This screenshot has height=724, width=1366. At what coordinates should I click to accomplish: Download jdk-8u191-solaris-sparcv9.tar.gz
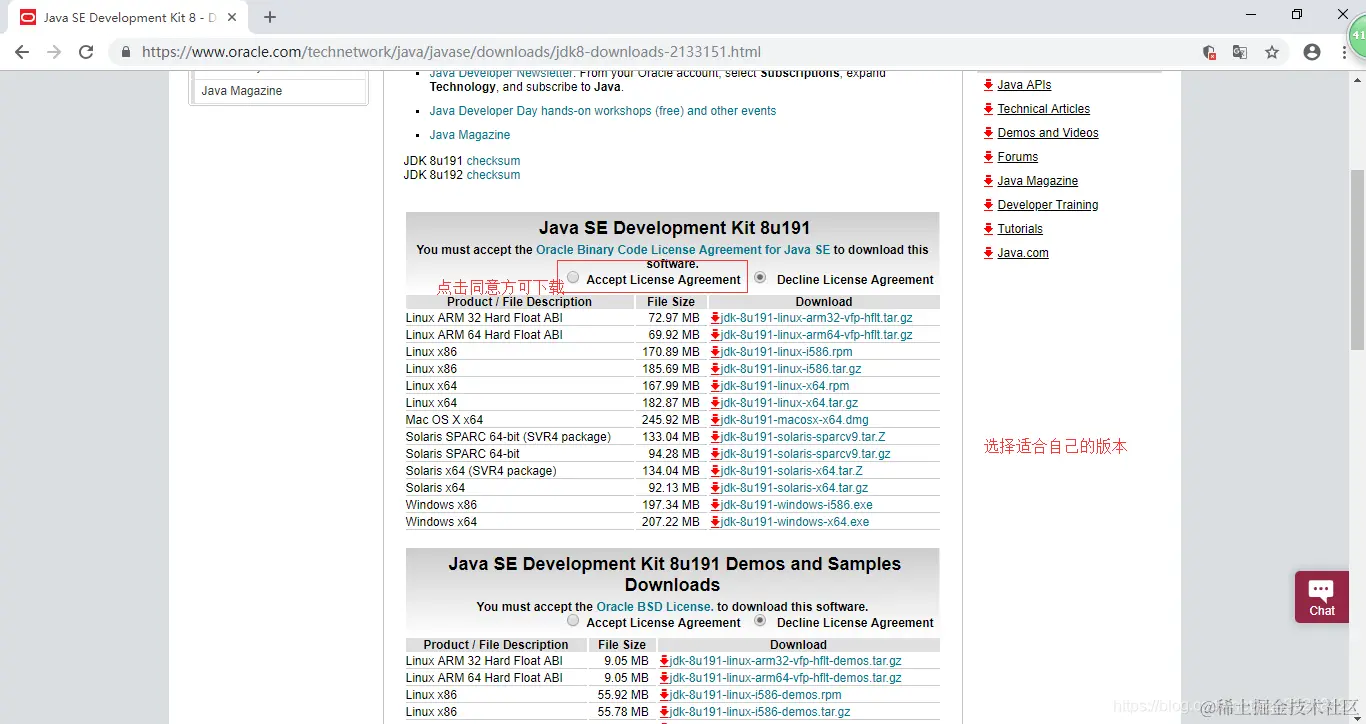tap(806, 454)
